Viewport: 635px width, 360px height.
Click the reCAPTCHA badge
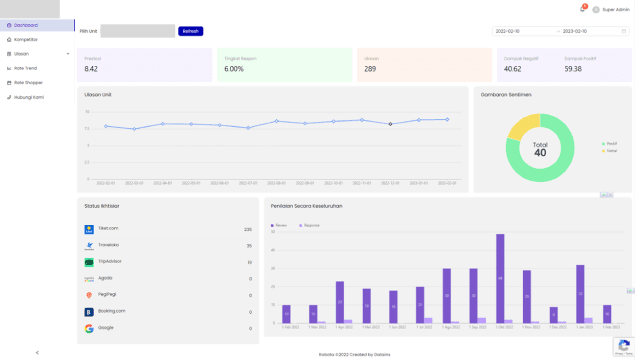pos(624,347)
